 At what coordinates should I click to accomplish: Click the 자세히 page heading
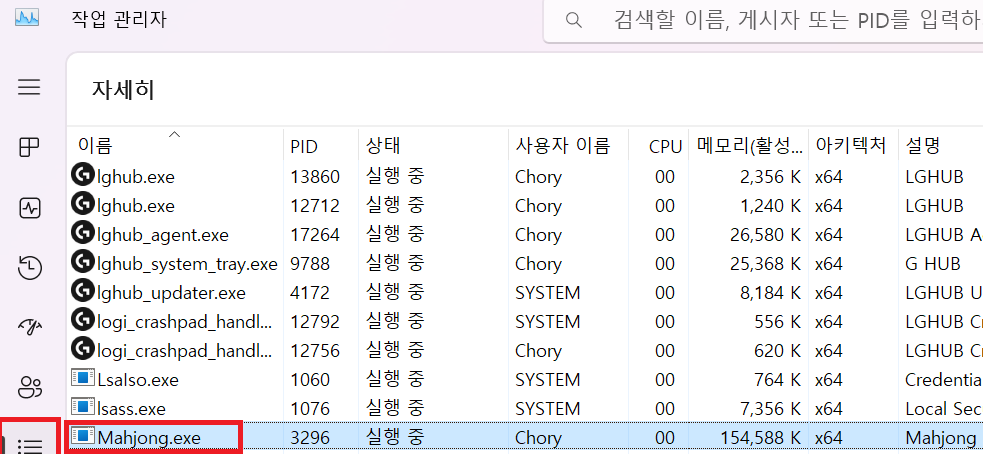click(x=124, y=90)
